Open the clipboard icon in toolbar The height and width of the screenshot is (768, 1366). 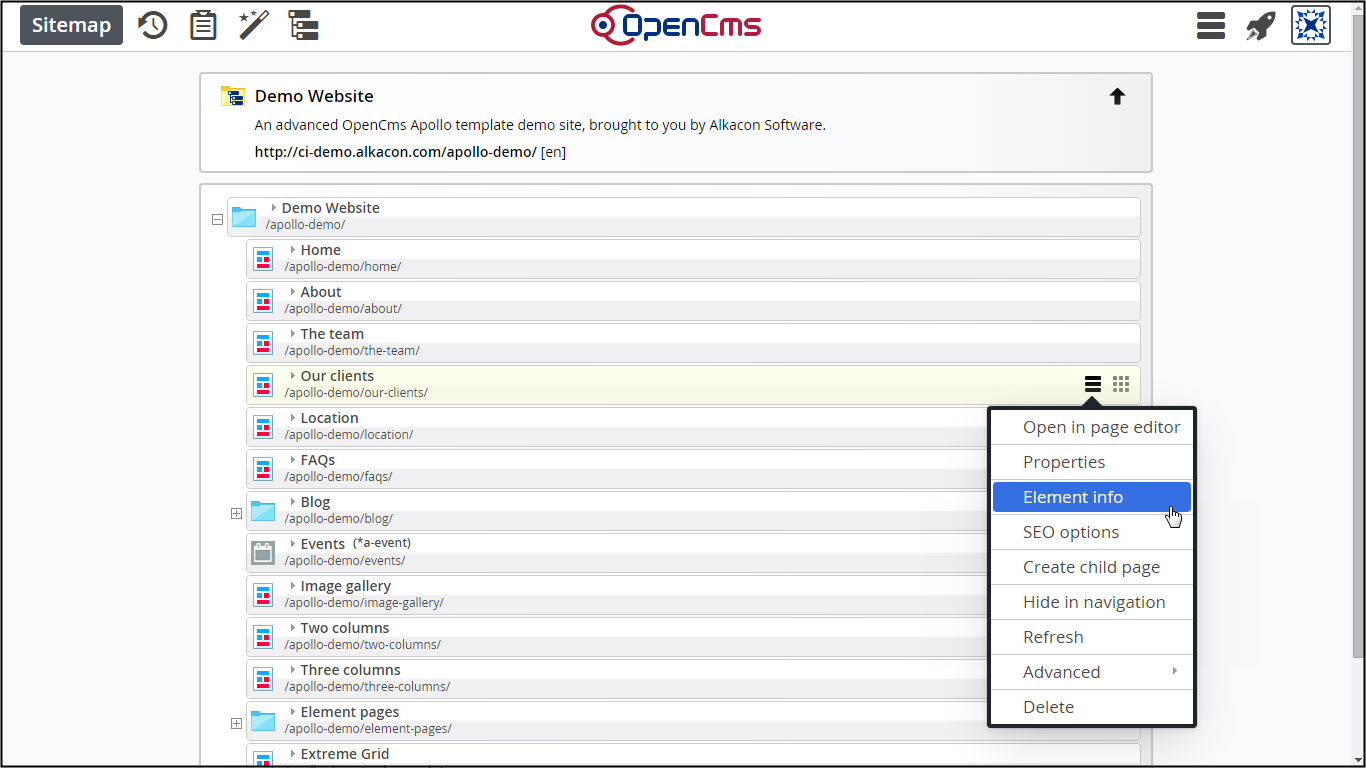click(x=203, y=25)
